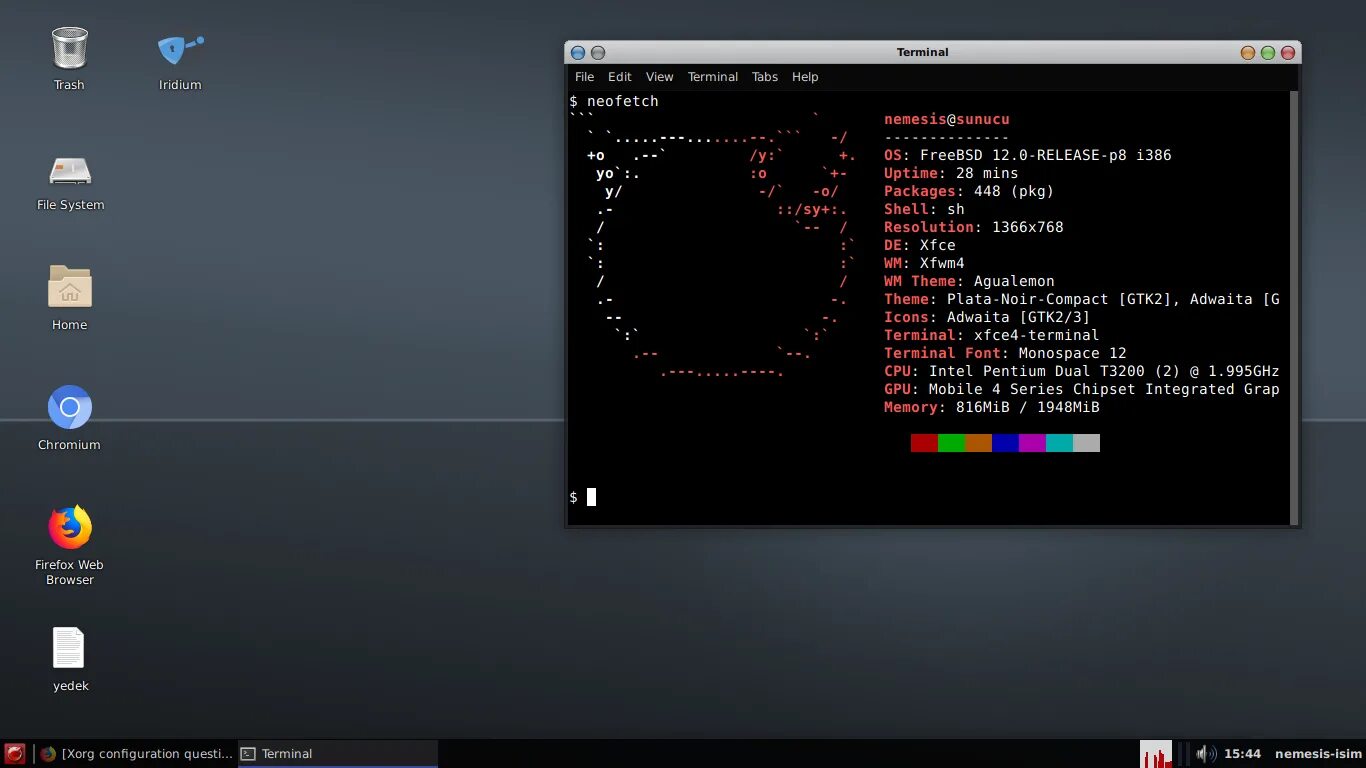The height and width of the screenshot is (768, 1366).
Task: Click the 'Memory: 816MiB / 1948MiB' line
Action: pos(992,407)
